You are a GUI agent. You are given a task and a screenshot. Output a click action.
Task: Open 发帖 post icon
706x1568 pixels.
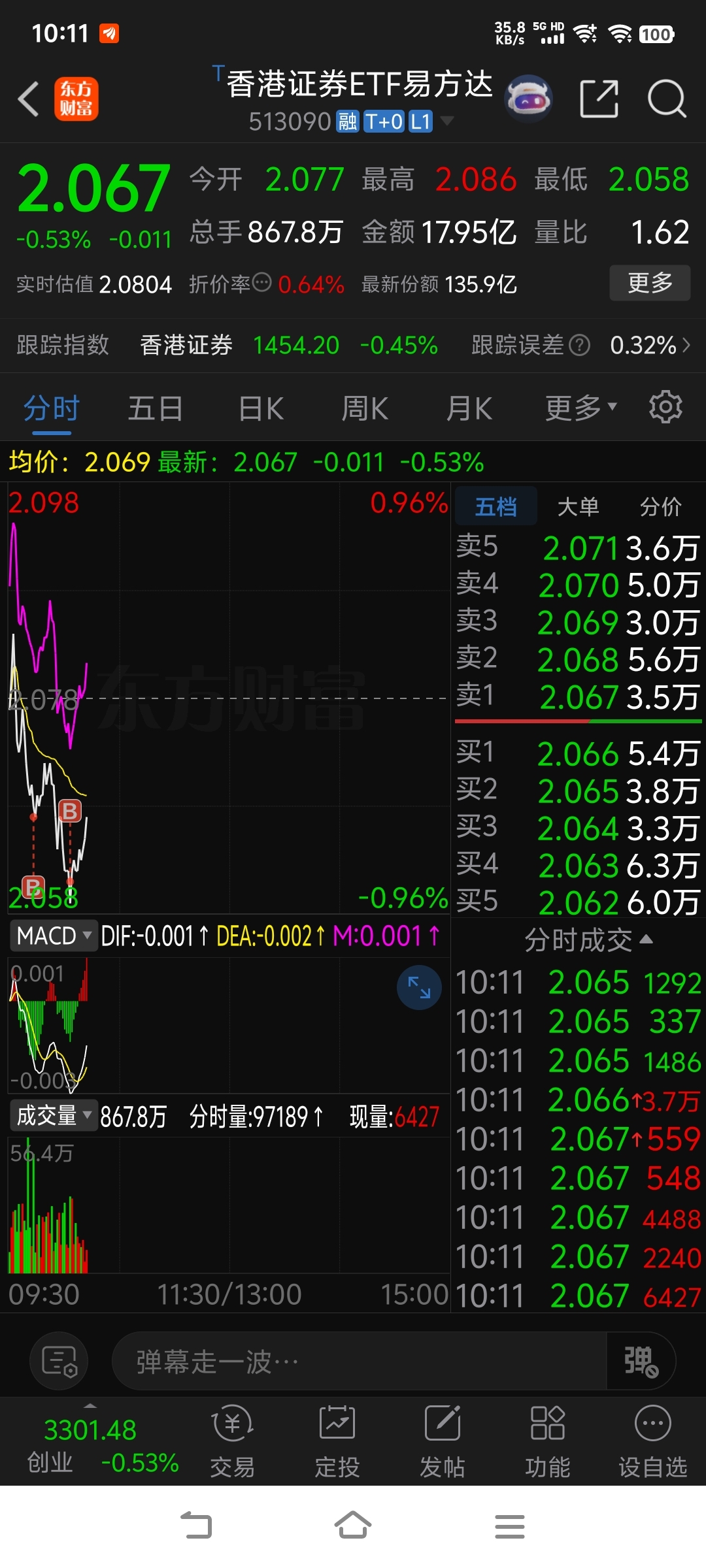pyautogui.click(x=443, y=1443)
